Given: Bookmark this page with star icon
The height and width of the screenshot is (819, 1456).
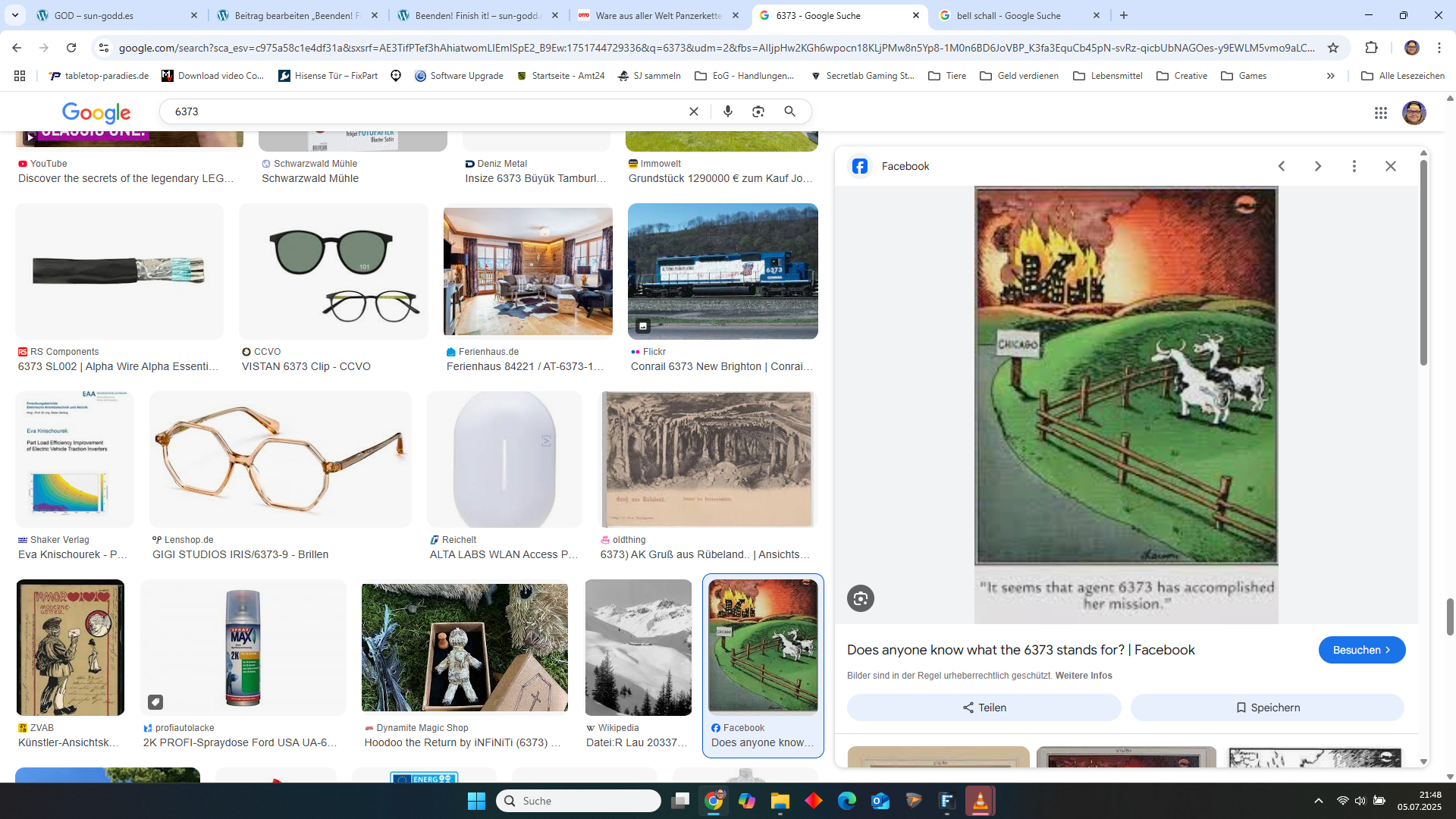Looking at the screenshot, I should 1333,48.
